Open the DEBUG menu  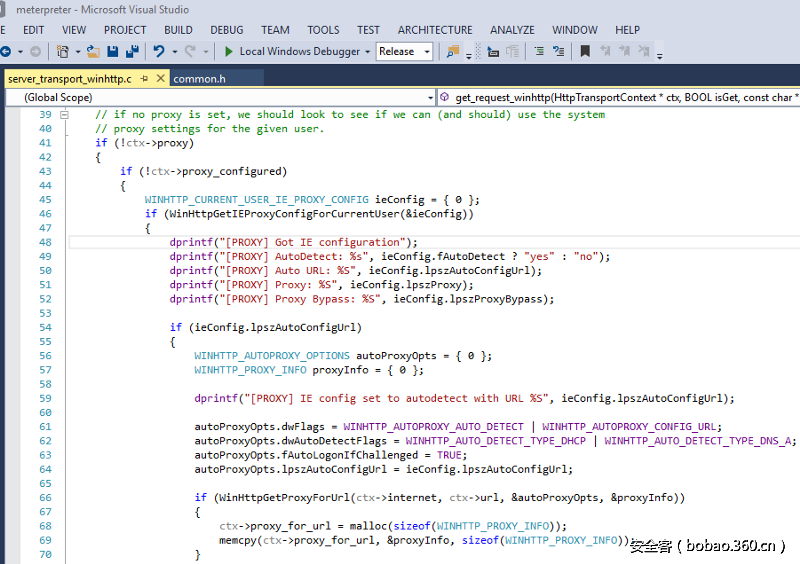click(x=227, y=30)
